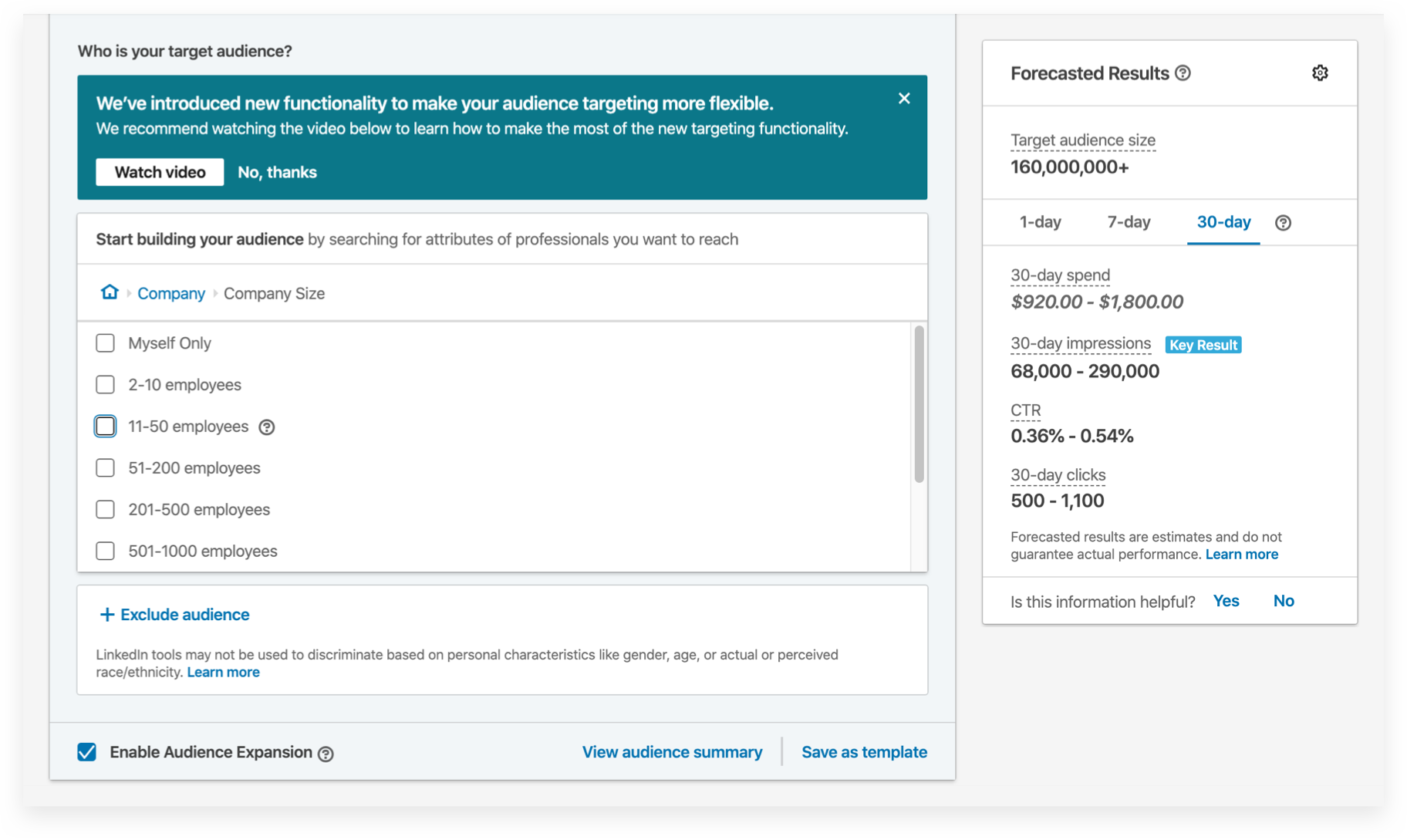Click the Watch video button

pyautogui.click(x=160, y=172)
